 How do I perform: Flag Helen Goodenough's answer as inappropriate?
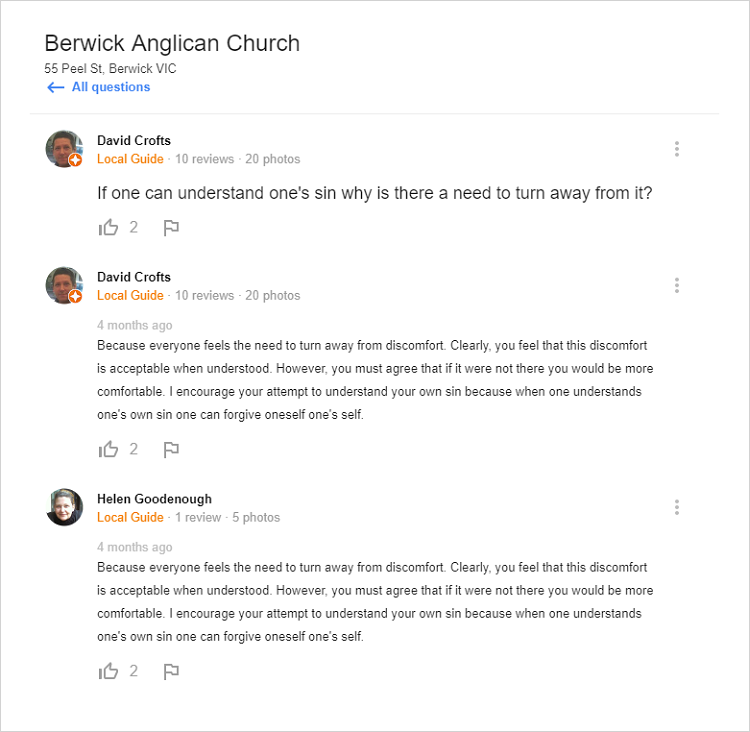(171, 672)
